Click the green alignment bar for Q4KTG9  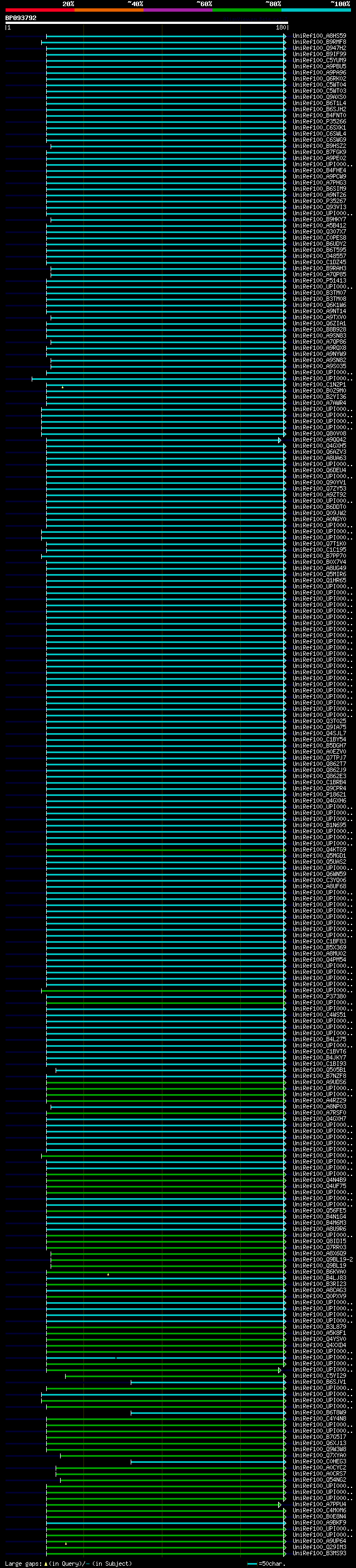[x=166, y=850]
